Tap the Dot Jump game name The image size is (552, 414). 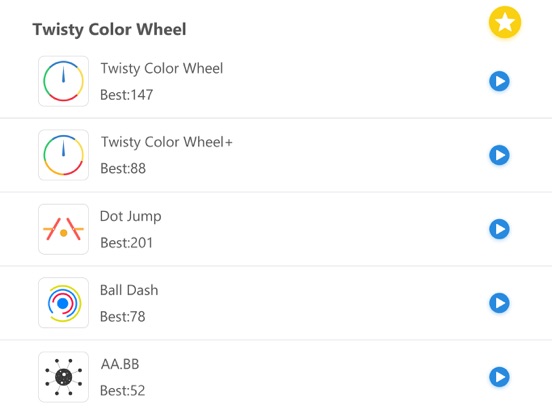[131, 217]
